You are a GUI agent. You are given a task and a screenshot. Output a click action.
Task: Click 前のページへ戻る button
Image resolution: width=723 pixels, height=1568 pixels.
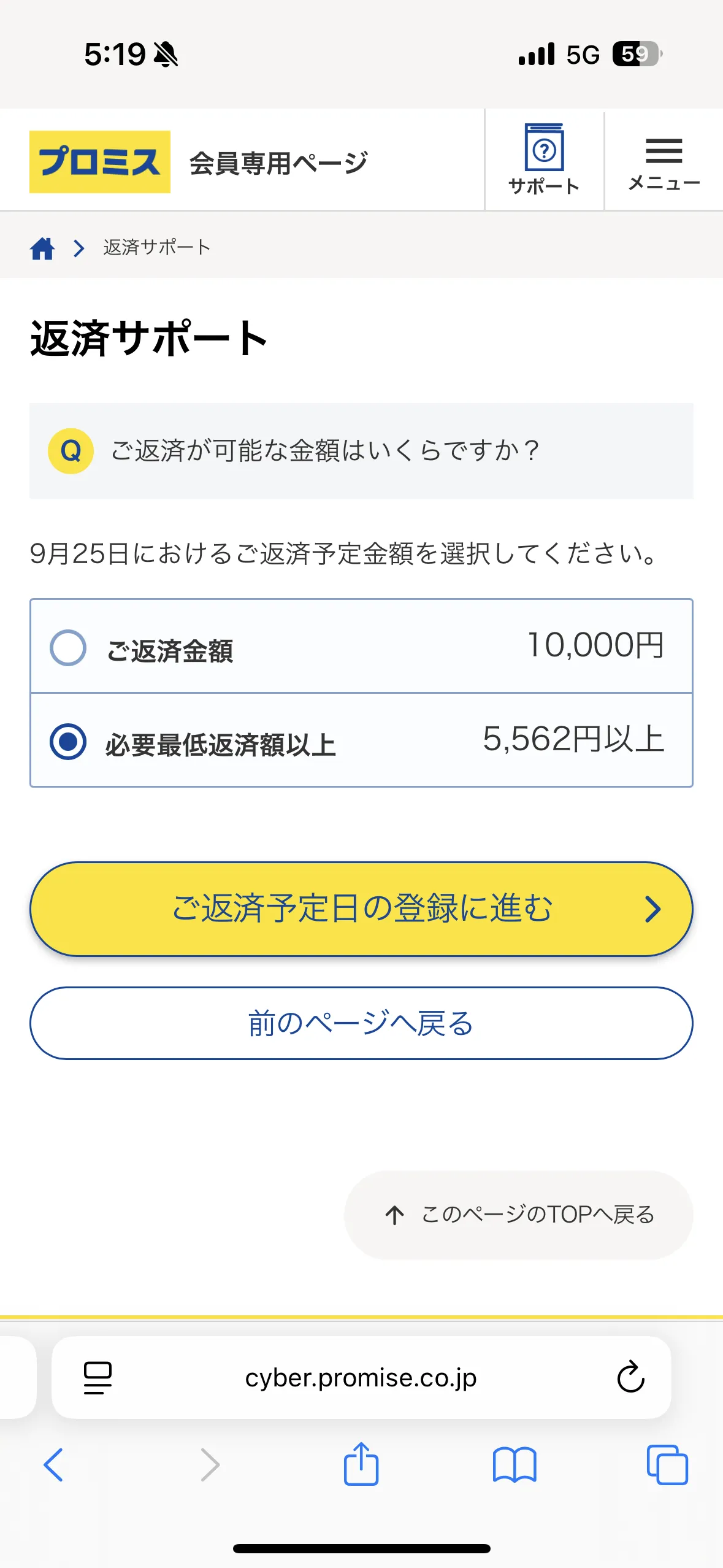point(361,1023)
